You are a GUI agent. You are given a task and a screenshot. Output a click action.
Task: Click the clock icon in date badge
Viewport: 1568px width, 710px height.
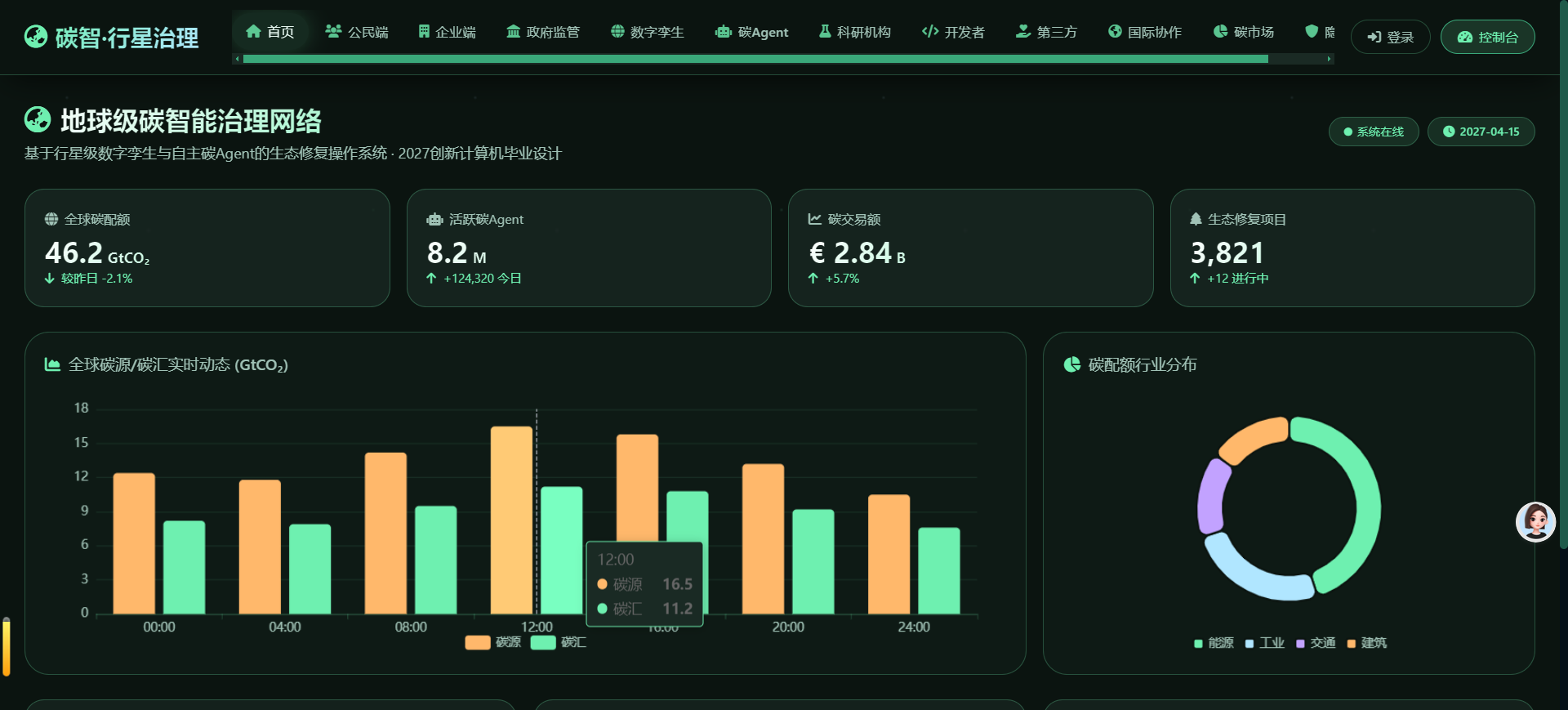click(x=1449, y=132)
